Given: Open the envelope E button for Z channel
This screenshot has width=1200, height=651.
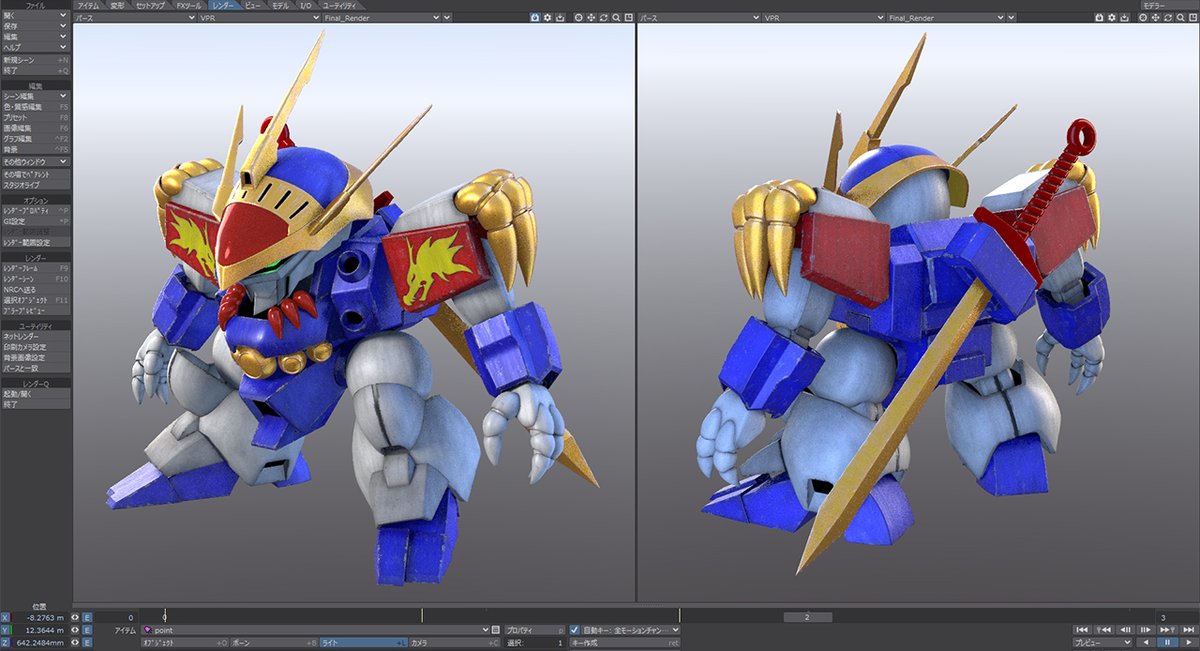Looking at the screenshot, I should [x=87, y=643].
